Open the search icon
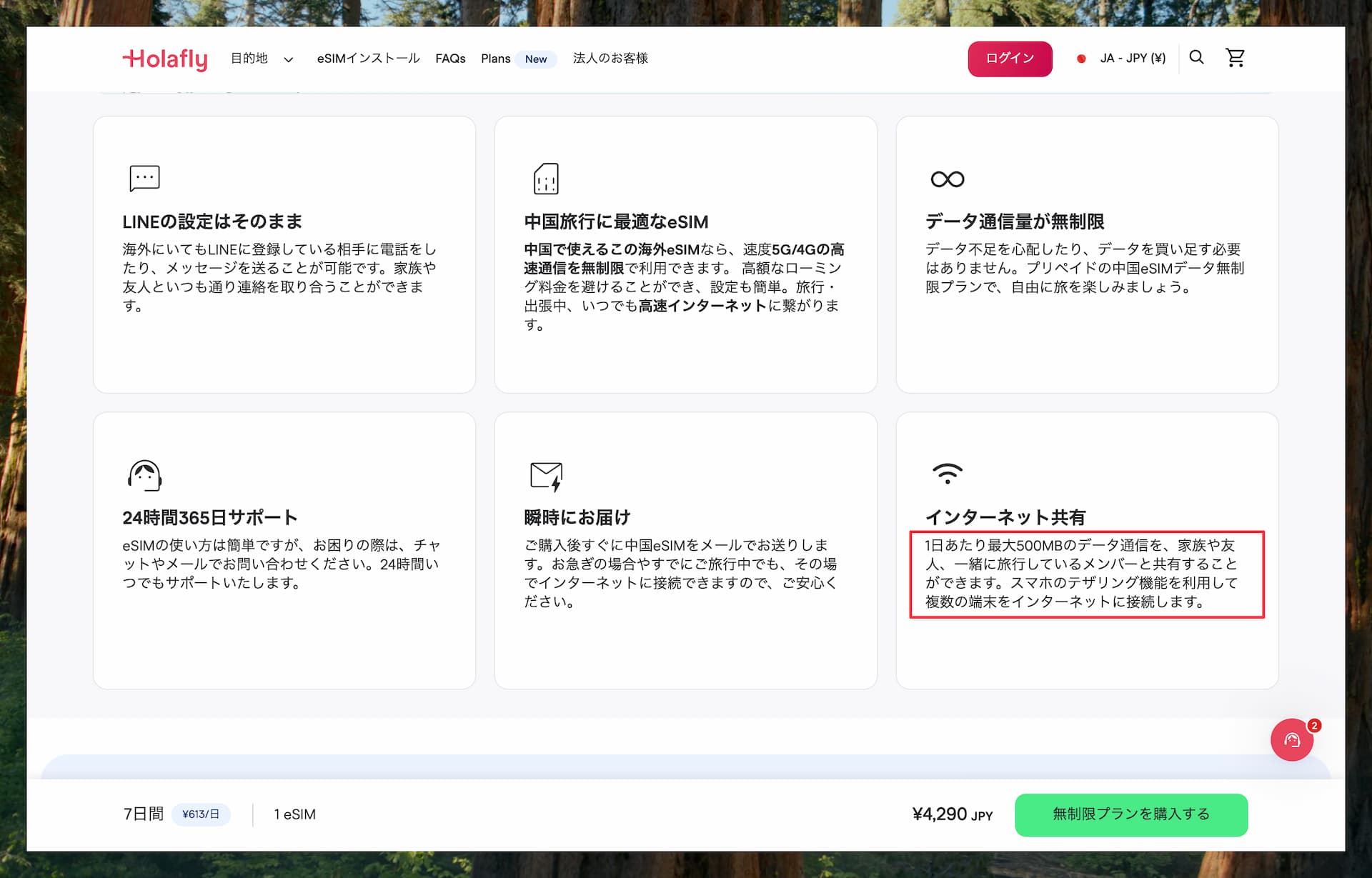The height and width of the screenshot is (878, 1372). coord(1196,58)
